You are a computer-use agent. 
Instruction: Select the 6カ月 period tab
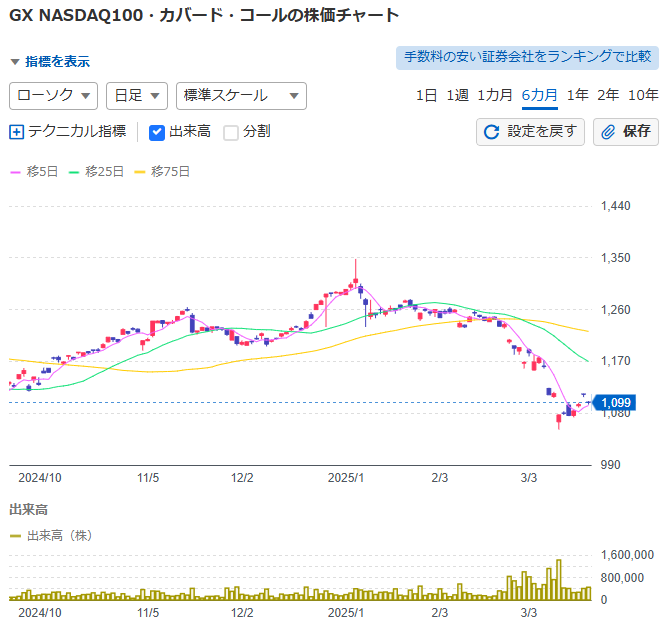click(540, 95)
